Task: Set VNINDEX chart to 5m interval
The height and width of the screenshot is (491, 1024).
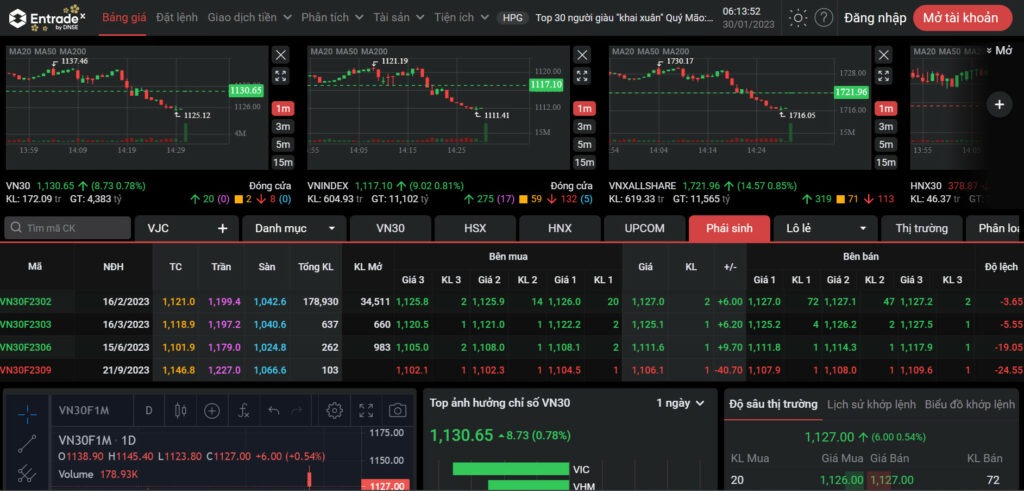Action: point(584,144)
